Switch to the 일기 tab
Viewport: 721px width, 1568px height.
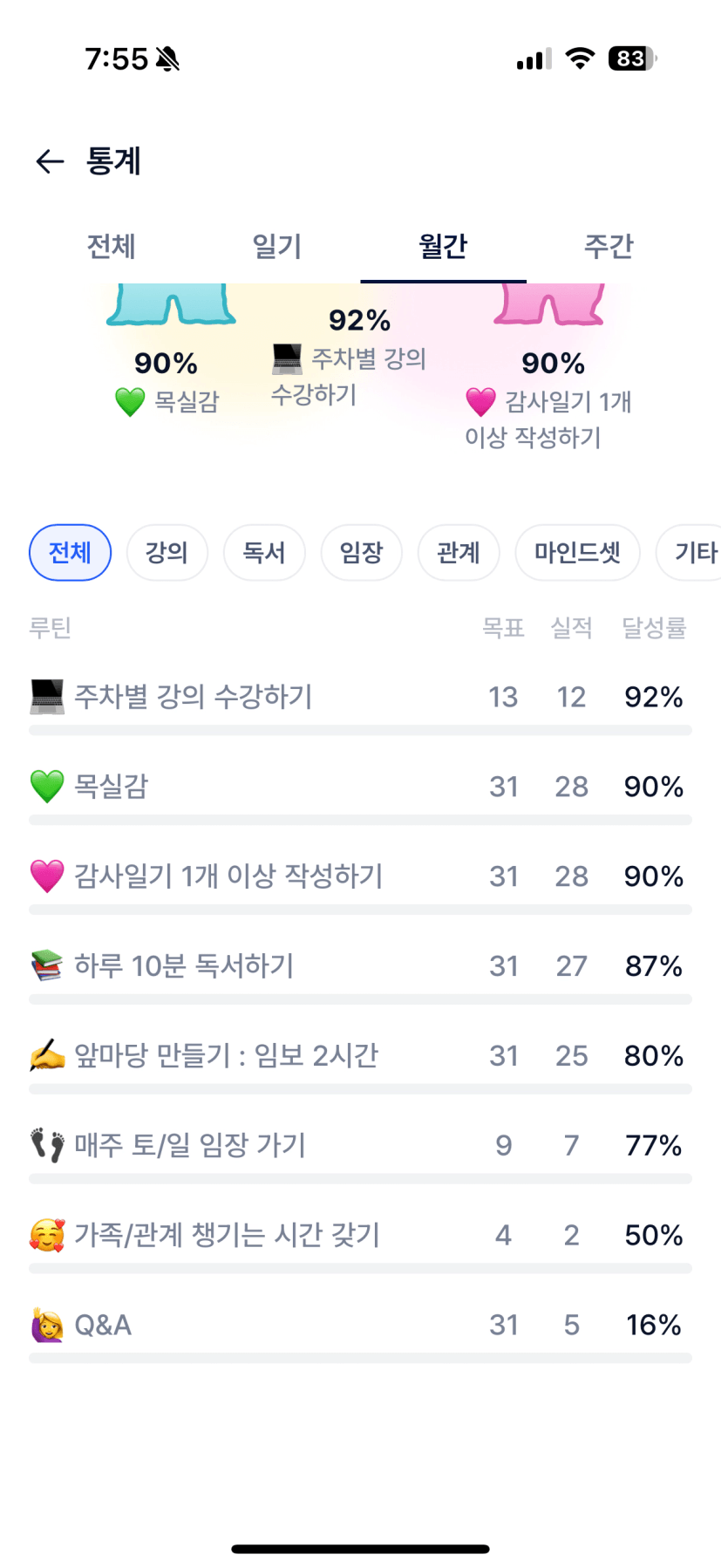pyautogui.click(x=276, y=247)
